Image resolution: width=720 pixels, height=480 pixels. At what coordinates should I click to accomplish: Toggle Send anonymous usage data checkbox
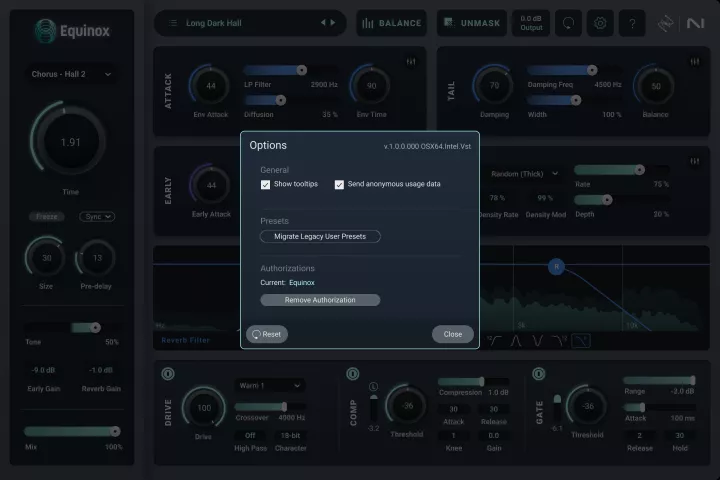click(339, 185)
